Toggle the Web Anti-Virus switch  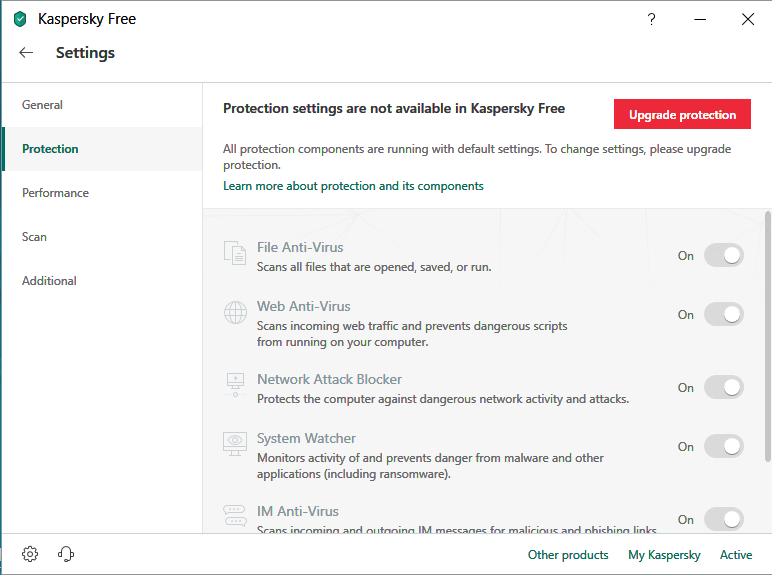pyautogui.click(x=724, y=314)
